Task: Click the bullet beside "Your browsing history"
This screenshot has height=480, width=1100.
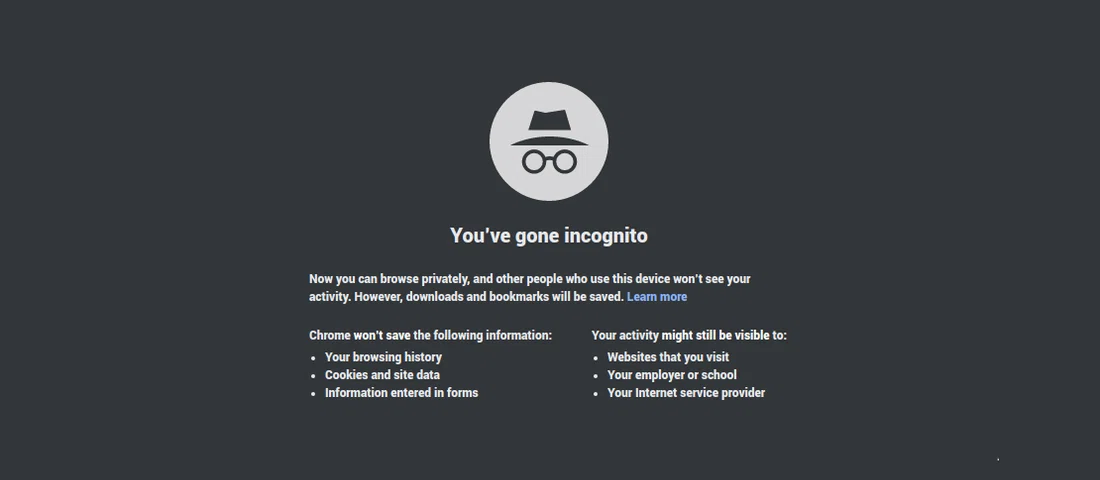Action: coord(313,358)
